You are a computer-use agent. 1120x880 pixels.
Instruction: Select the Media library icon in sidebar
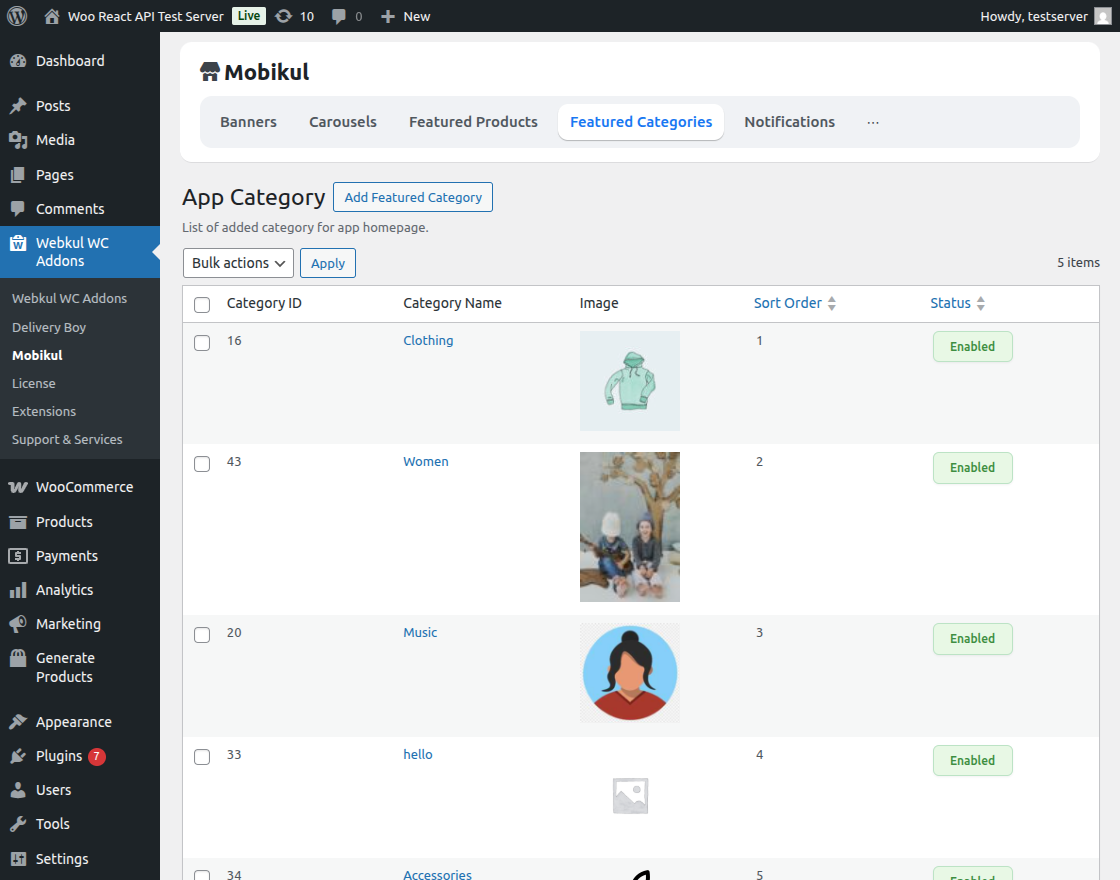click(20, 140)
